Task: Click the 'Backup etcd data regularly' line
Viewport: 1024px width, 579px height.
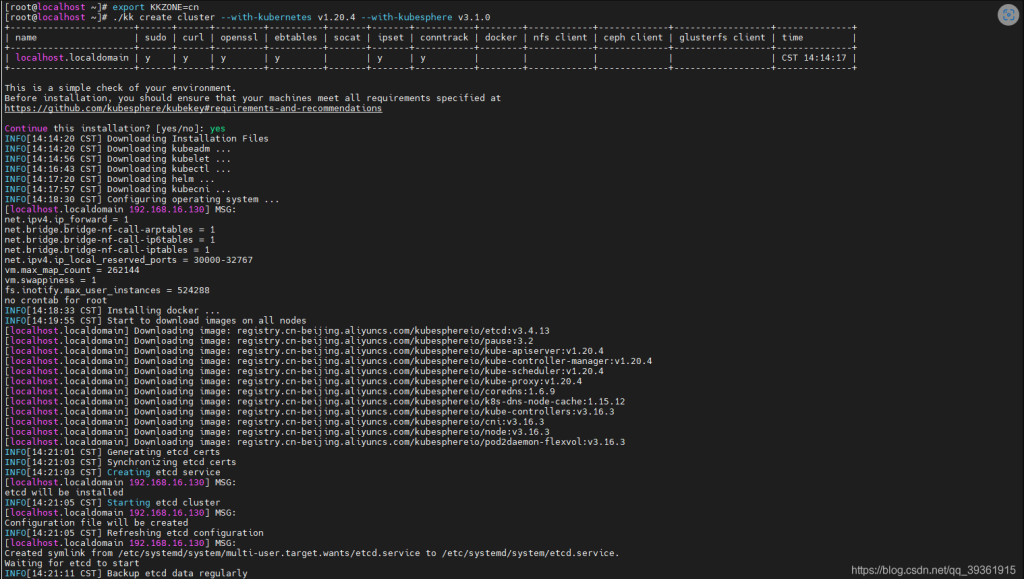Action: click(x=125, y=573)
